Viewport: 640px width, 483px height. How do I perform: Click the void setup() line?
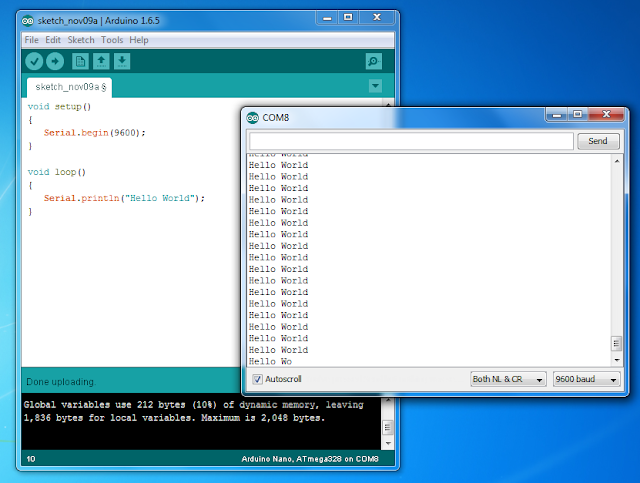click(x=59, y=107)
